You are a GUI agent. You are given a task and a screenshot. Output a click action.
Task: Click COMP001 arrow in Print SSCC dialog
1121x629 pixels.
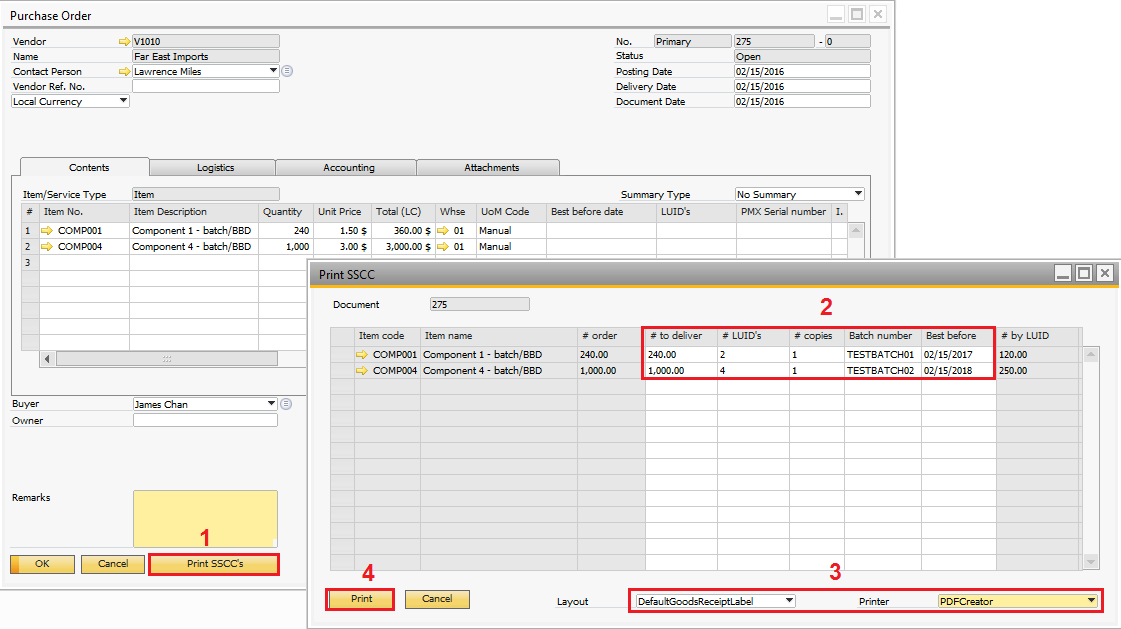(362, 355)
